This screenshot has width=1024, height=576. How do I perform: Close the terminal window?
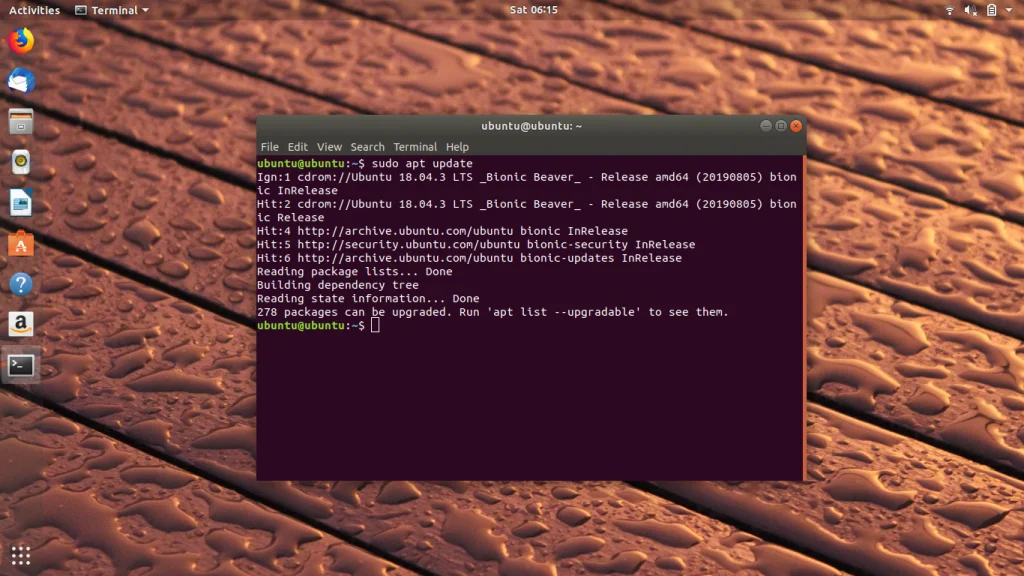click(x=796, y=125)
